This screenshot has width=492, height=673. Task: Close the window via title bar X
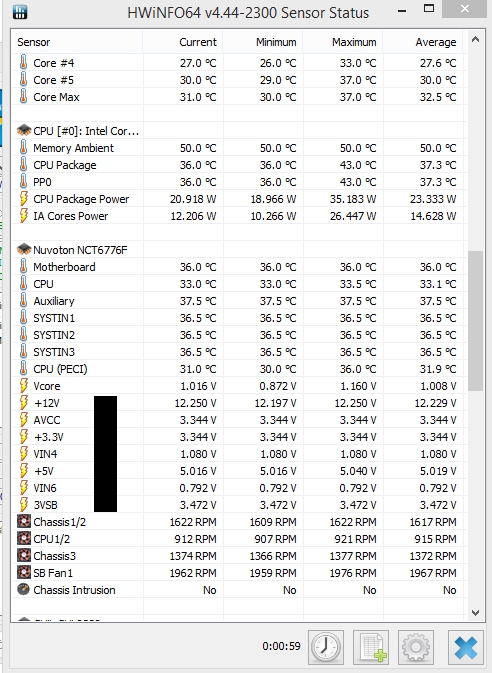[465, 9]
